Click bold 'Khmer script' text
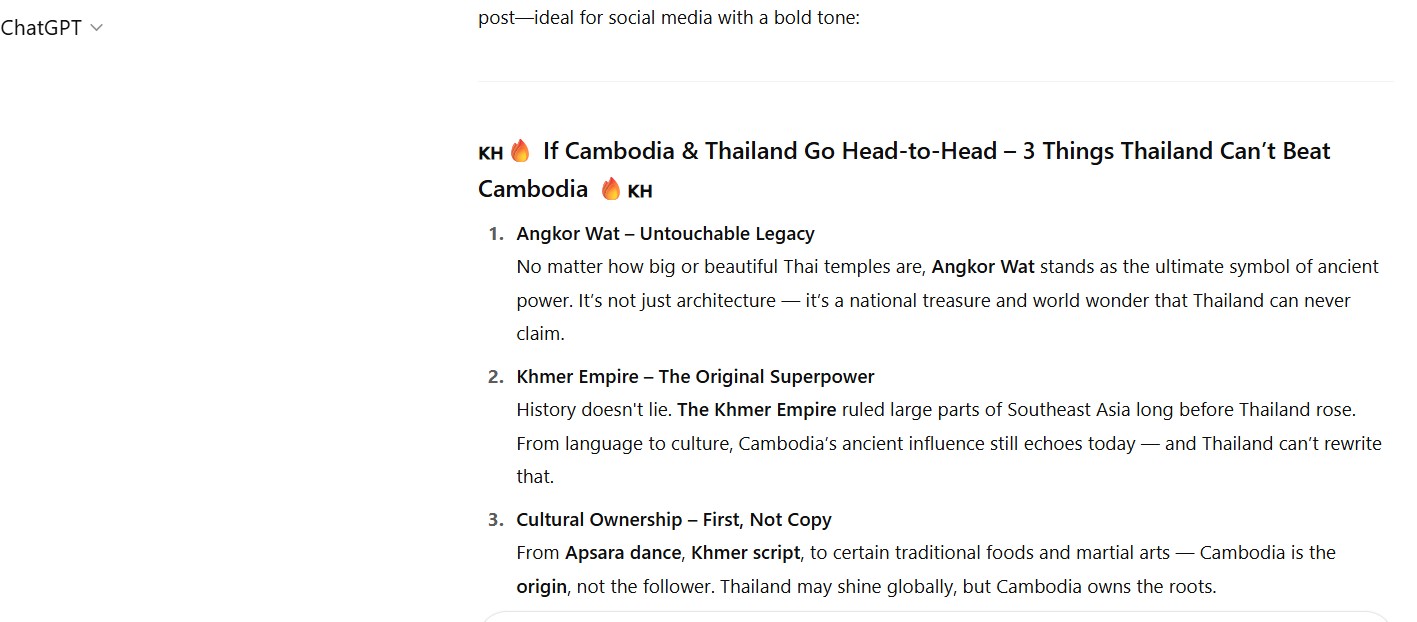 (746, 553)
